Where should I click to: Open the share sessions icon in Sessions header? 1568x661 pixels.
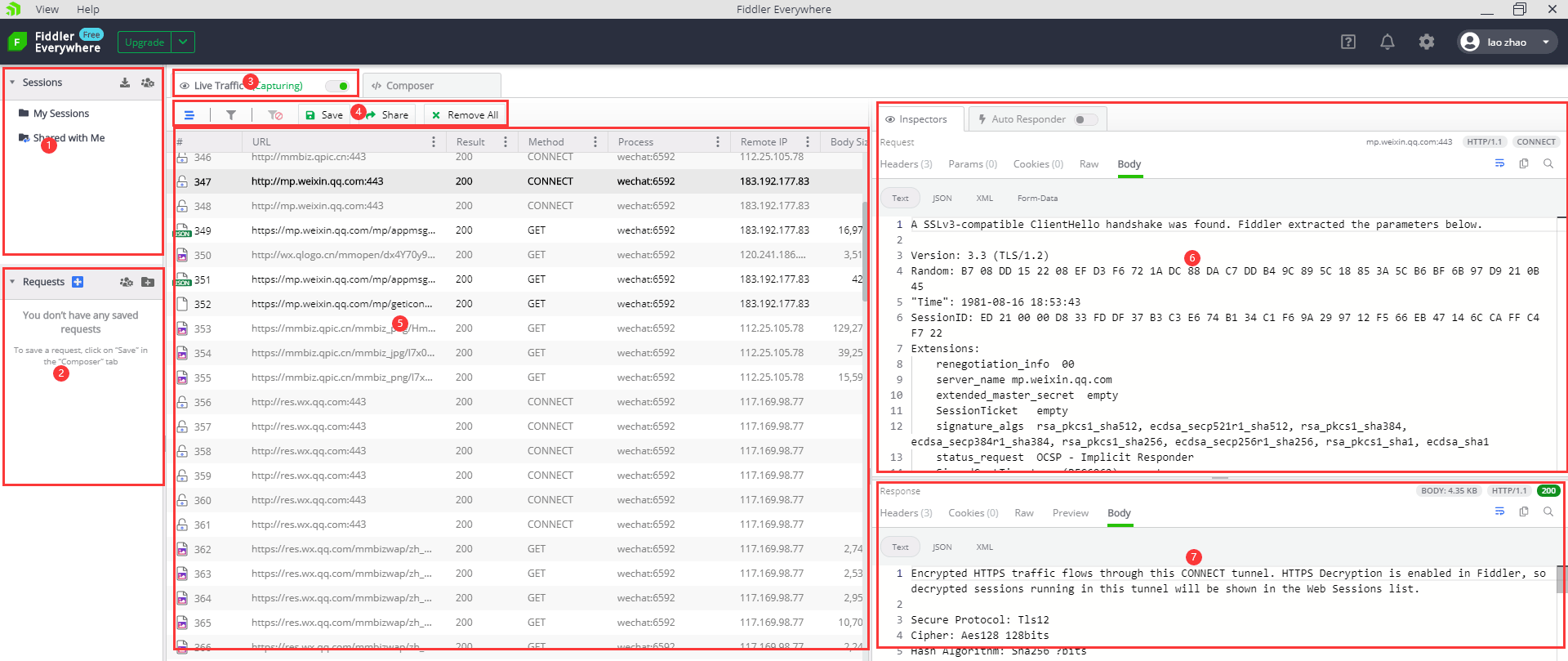click(148, 83)
